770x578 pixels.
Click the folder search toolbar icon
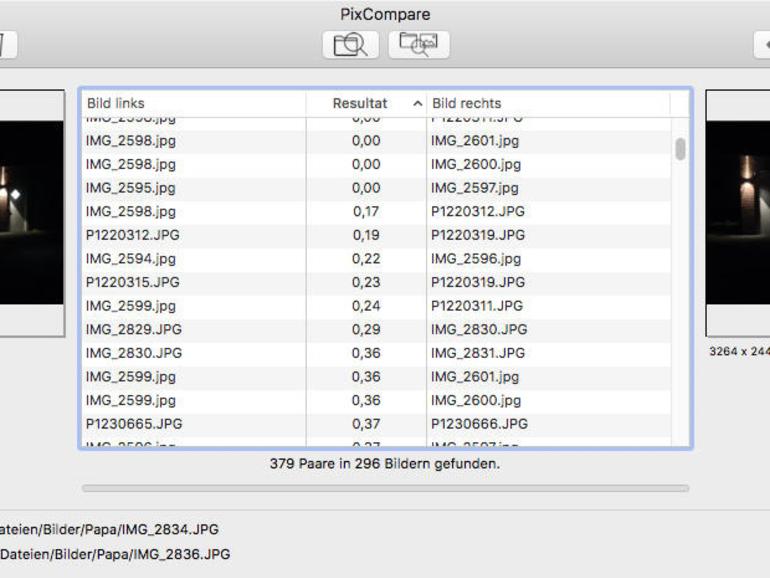click(350, 45)
